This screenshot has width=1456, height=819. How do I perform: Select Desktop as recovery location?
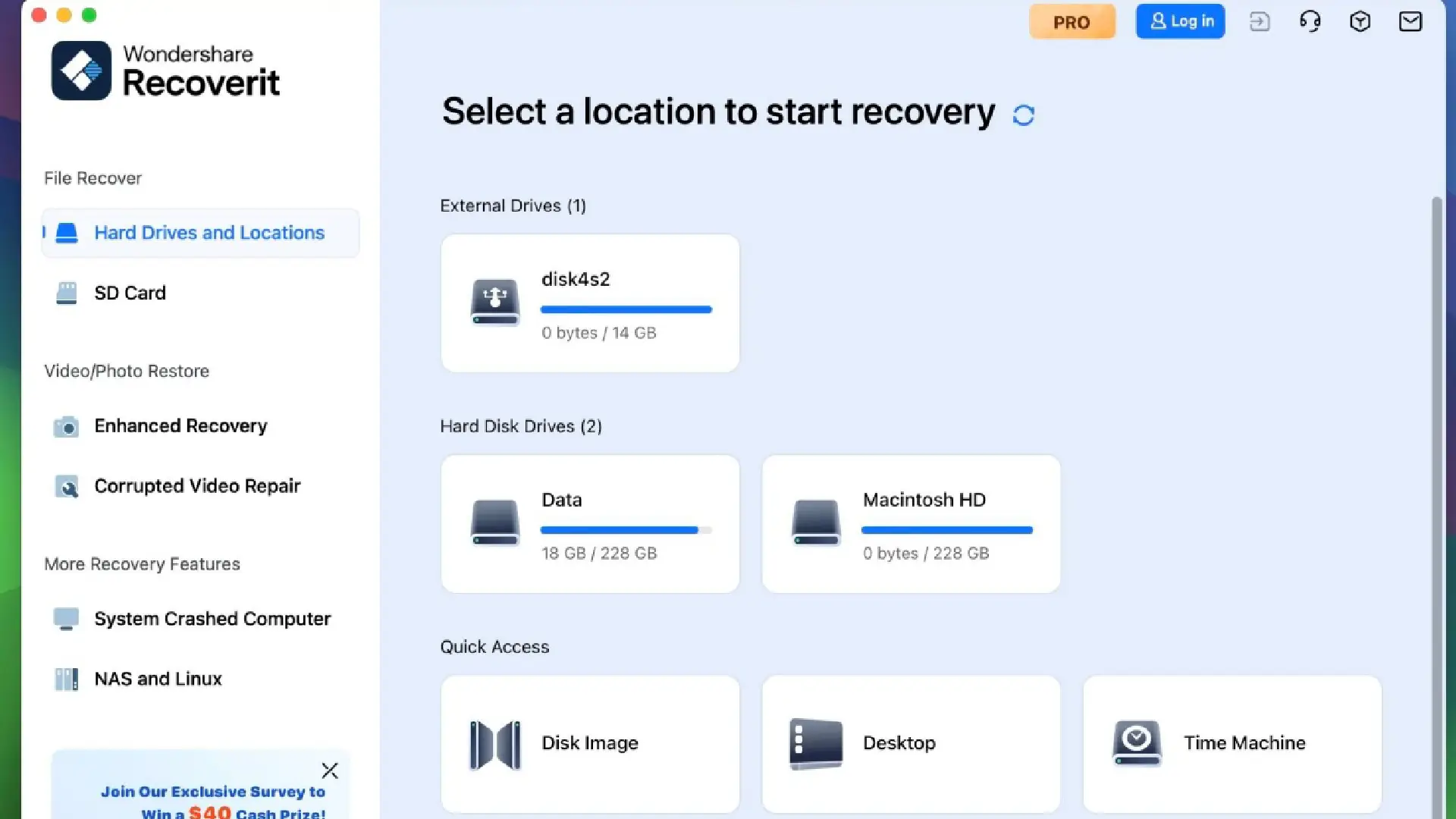[x=910, y=743]
